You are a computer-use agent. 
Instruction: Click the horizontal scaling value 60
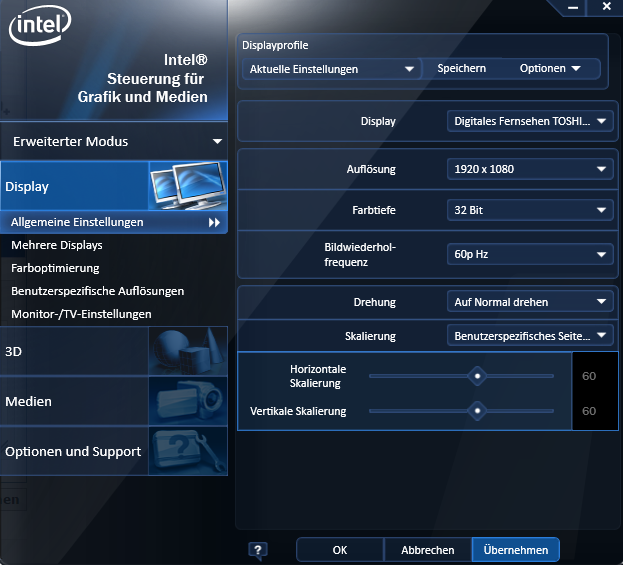click(x=589, y=376)
